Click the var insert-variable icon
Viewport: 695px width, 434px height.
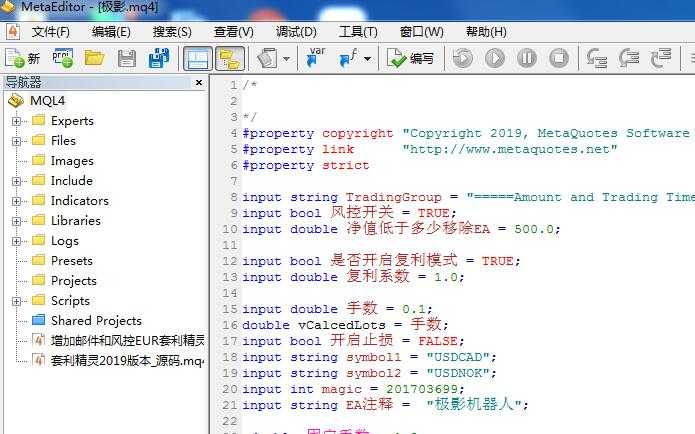click(x=316, y=58)
